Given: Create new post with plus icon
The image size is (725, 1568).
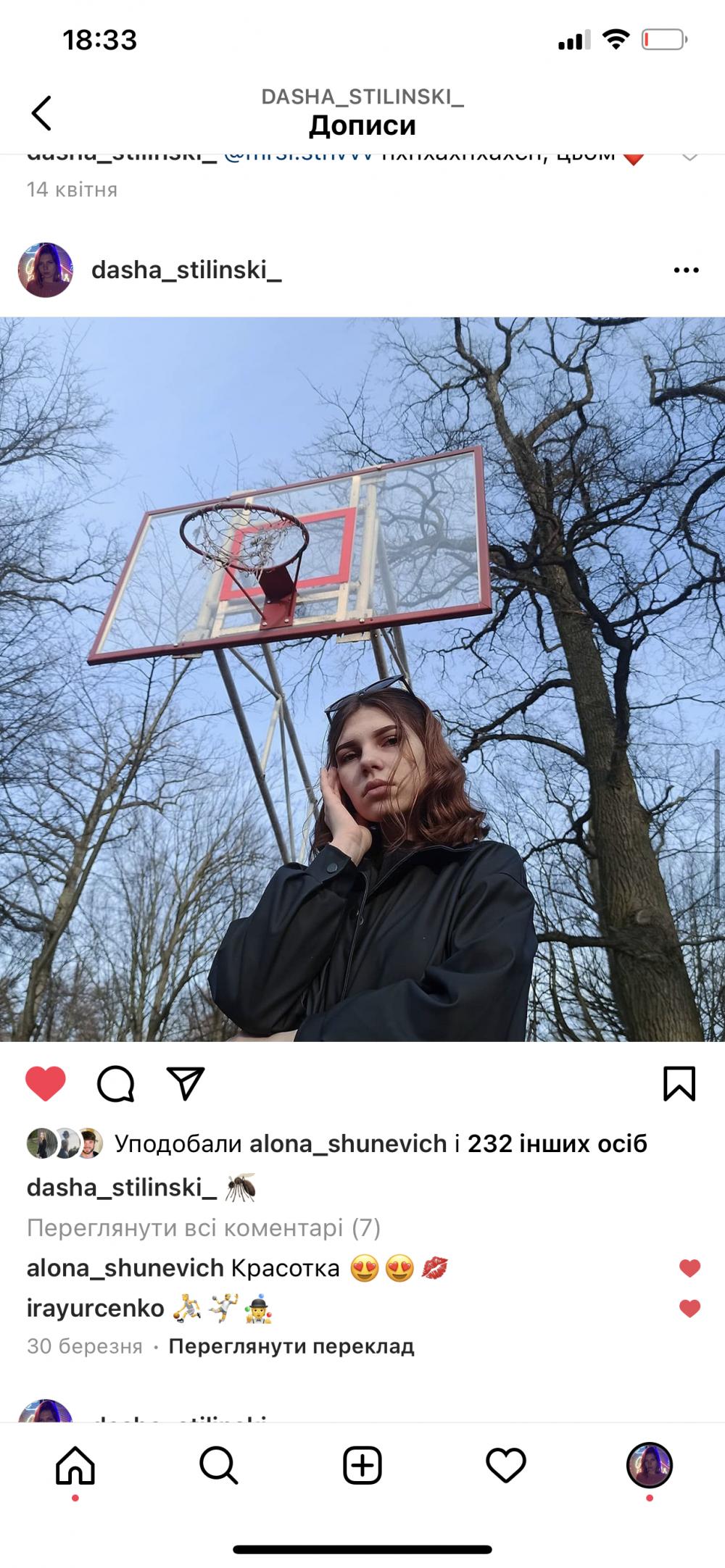Looking at the screenshot, I should (362, 1466).
